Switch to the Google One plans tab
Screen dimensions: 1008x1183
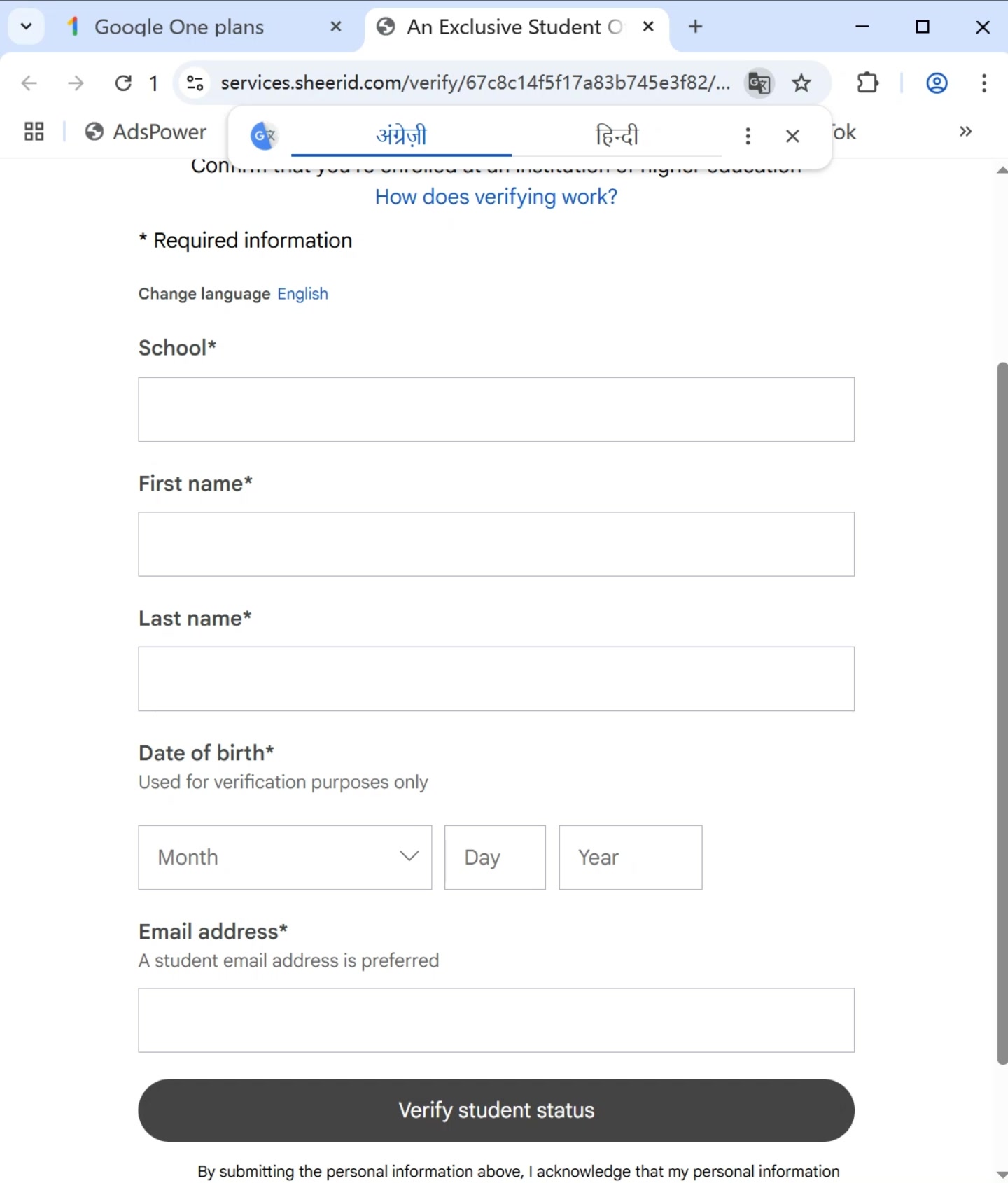pyautogui.click(x=179, y=27)
